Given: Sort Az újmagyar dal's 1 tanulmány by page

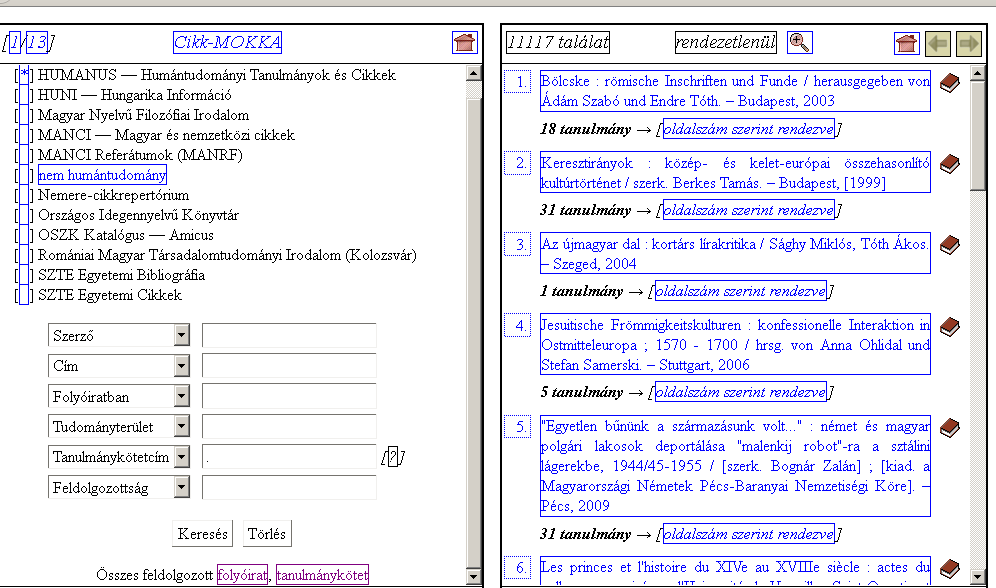Looking at the screenshot, I should click(x=741, y=291).
